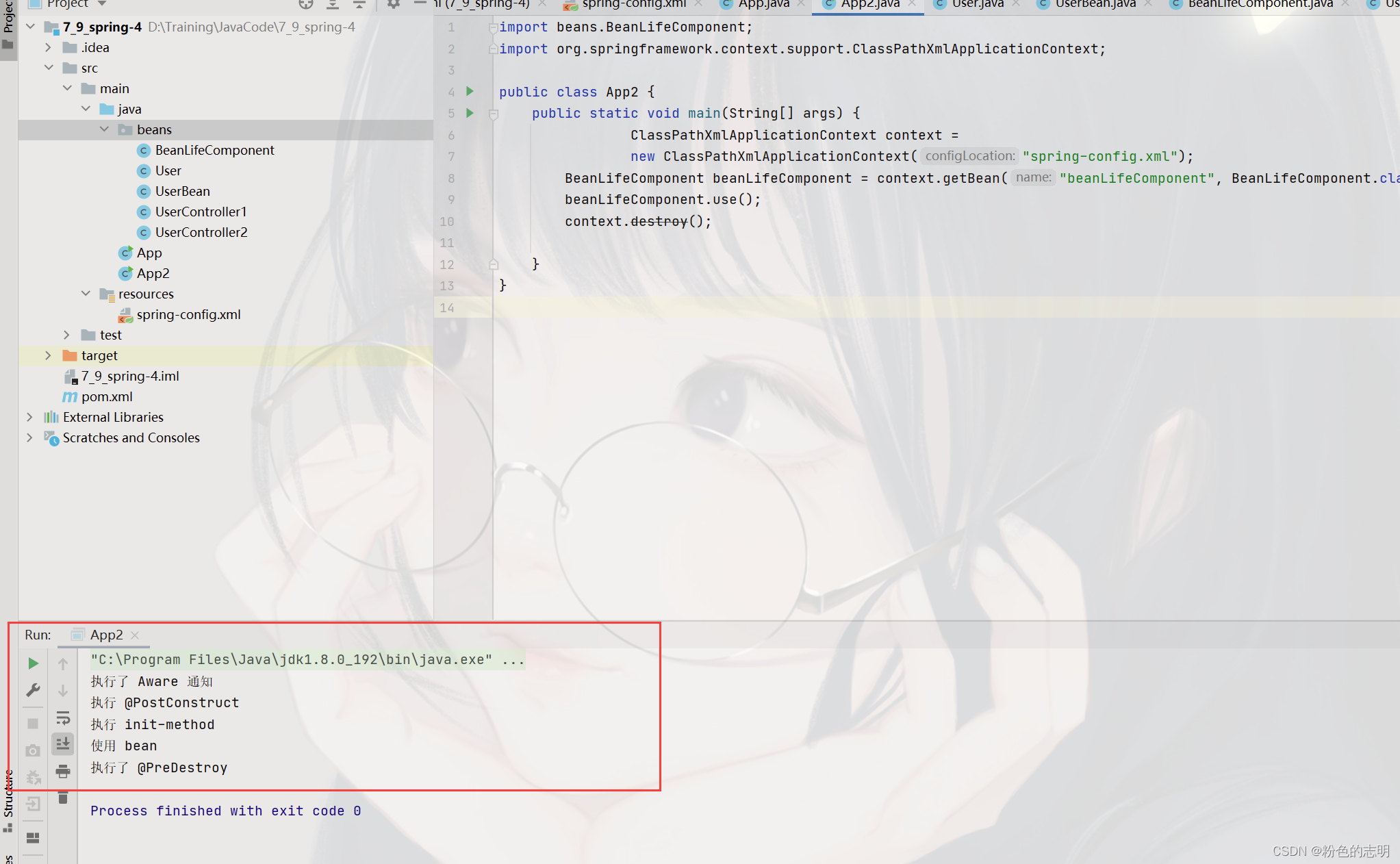This screenshot has width=1400, height=864.
Task: Click 'Process finished with exit code 0' text
Action: [x=225, y=811]
